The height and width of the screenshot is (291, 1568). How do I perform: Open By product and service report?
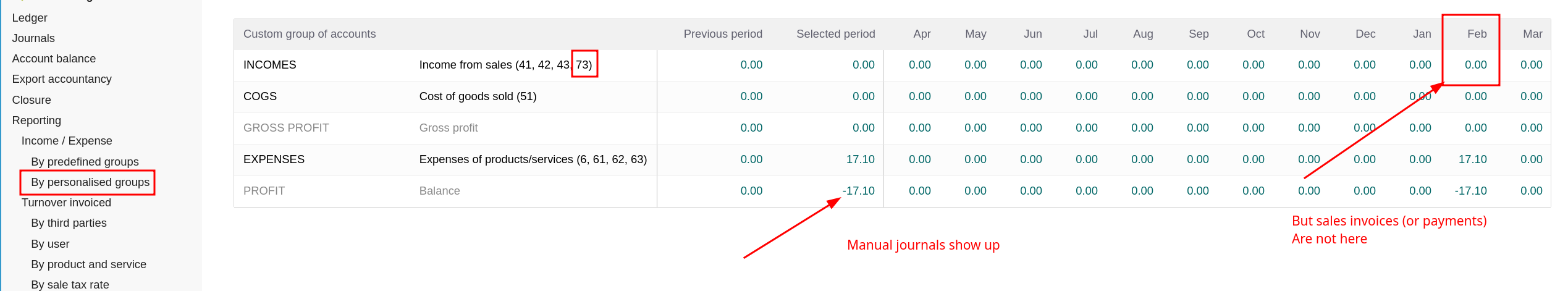(x=88, y=264)
